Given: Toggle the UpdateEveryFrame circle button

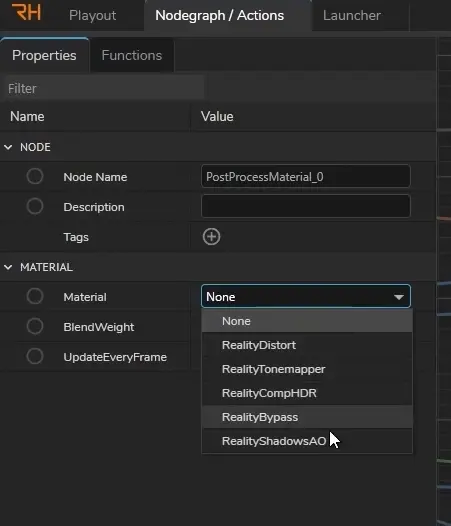Looking at the screenshot, I should tap(35, 356).
